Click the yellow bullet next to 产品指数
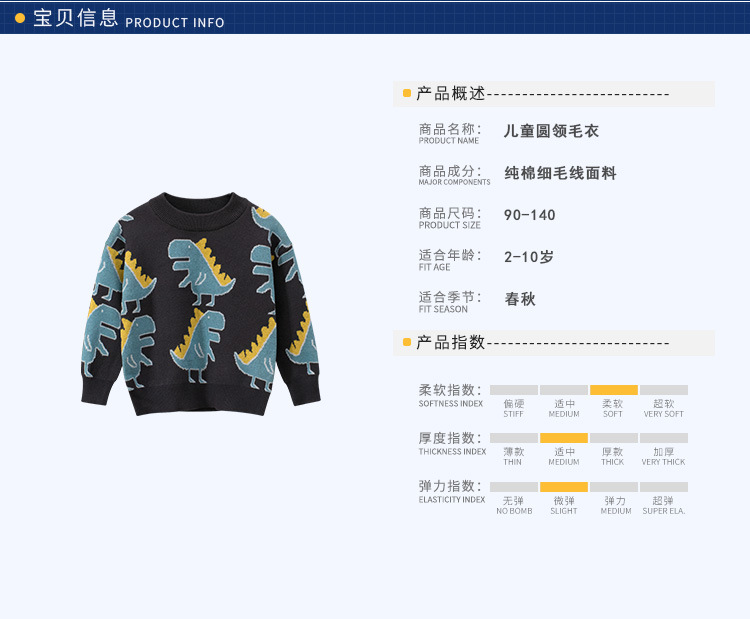 tap(407, 342)
